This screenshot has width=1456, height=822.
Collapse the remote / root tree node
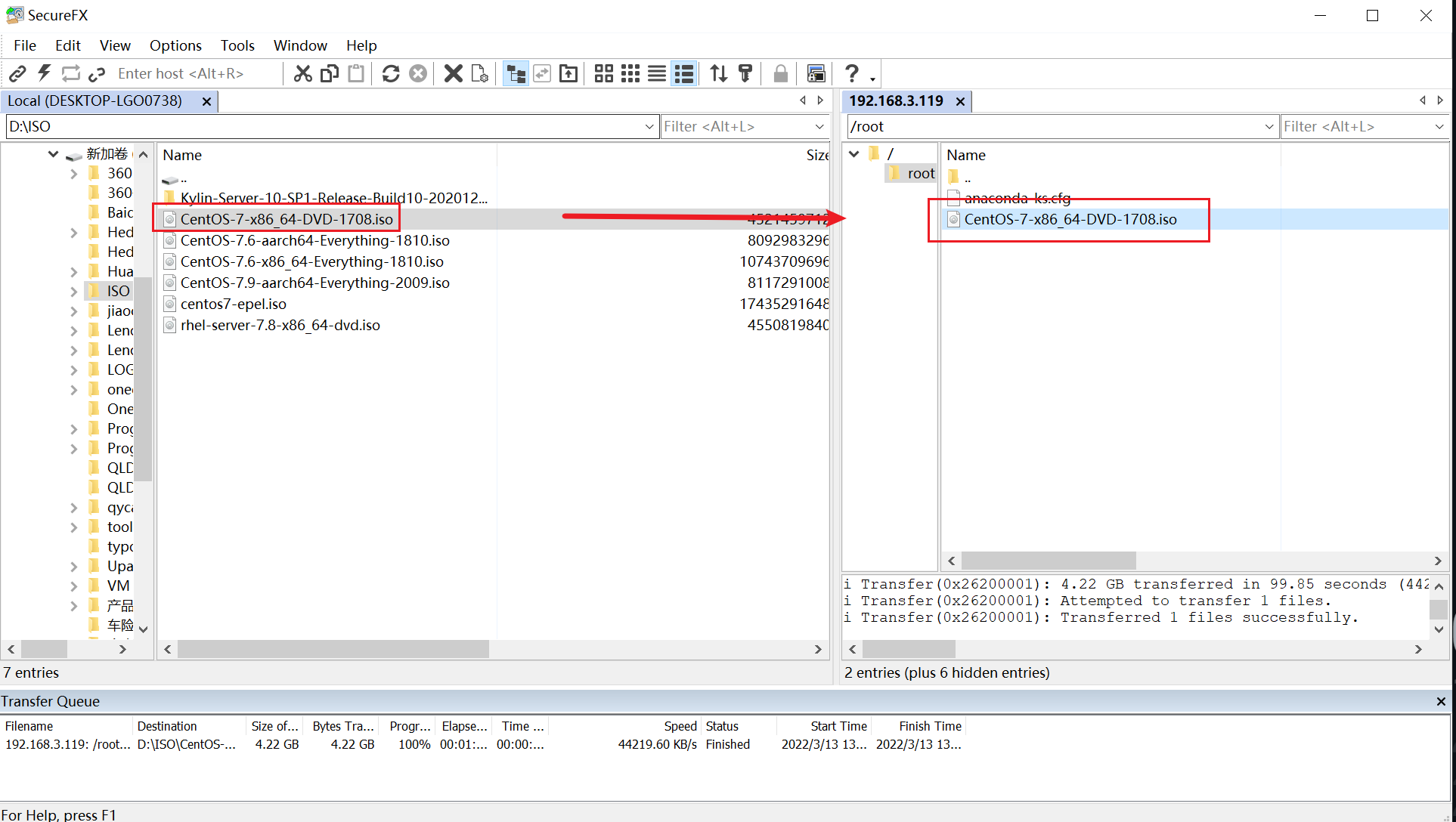pyautogui.click(x=854, y=153)
